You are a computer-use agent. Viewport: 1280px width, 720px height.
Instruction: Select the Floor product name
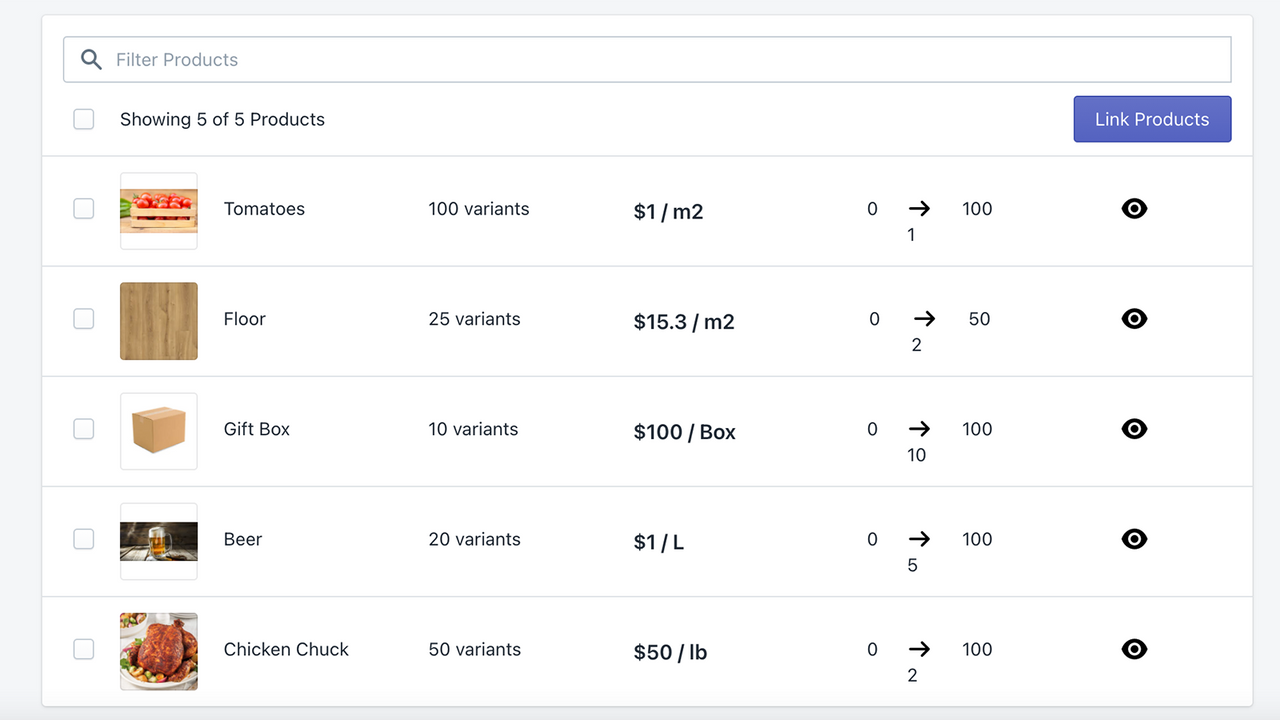[245, 319]
